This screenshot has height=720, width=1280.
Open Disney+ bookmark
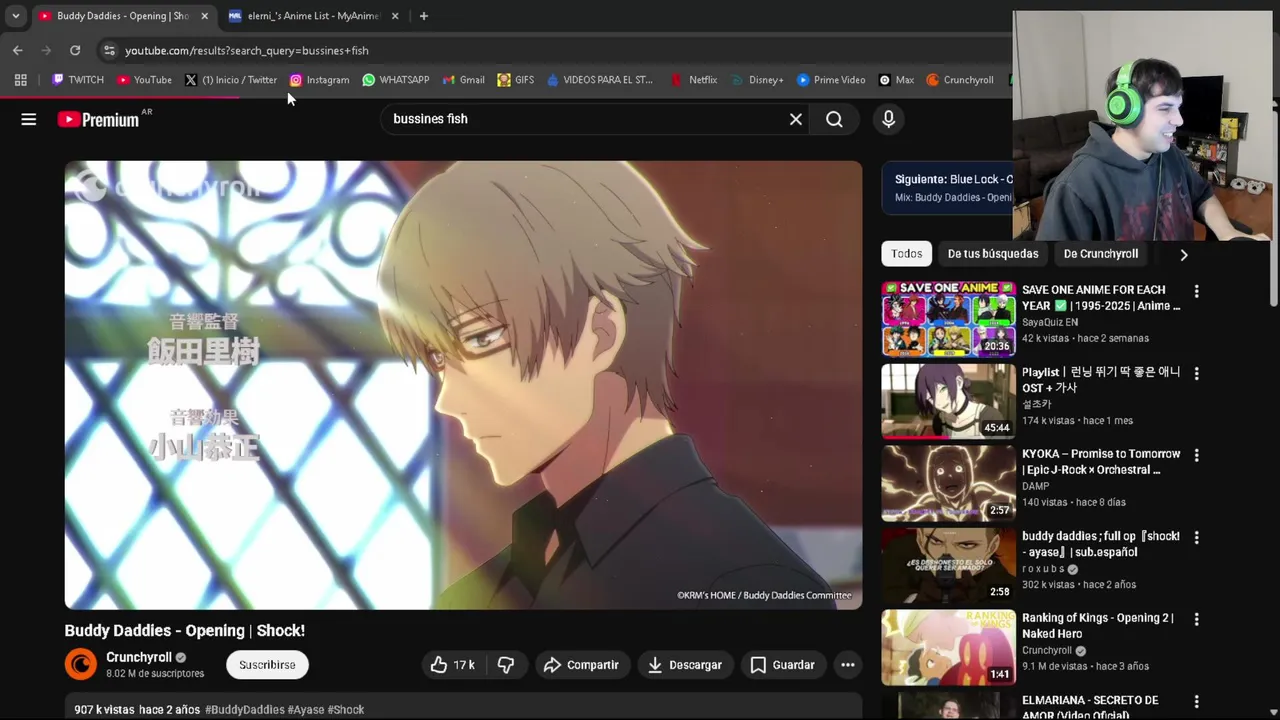click(757, 80)
